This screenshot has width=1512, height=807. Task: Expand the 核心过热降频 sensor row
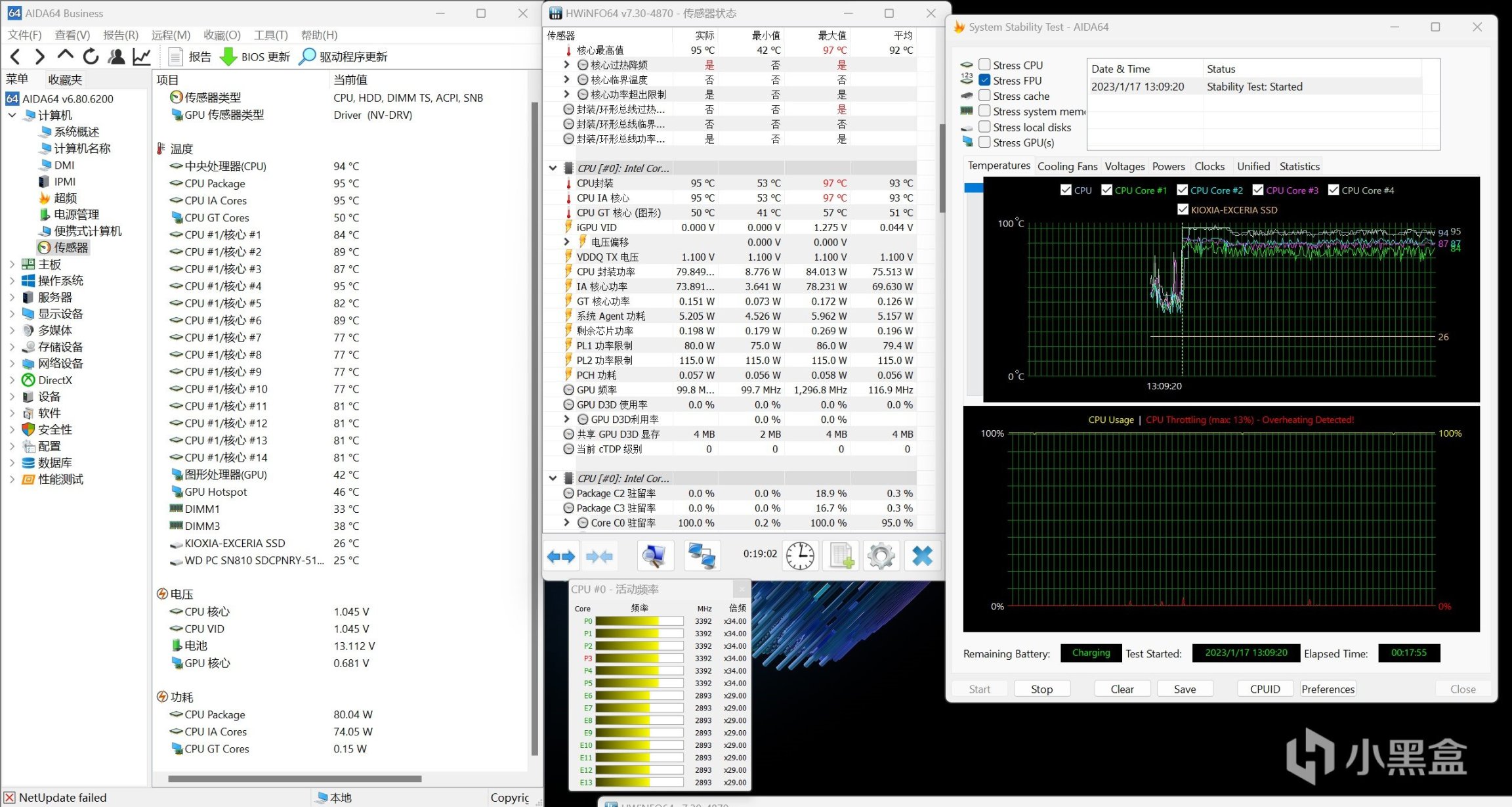click(x=566, y=64)
